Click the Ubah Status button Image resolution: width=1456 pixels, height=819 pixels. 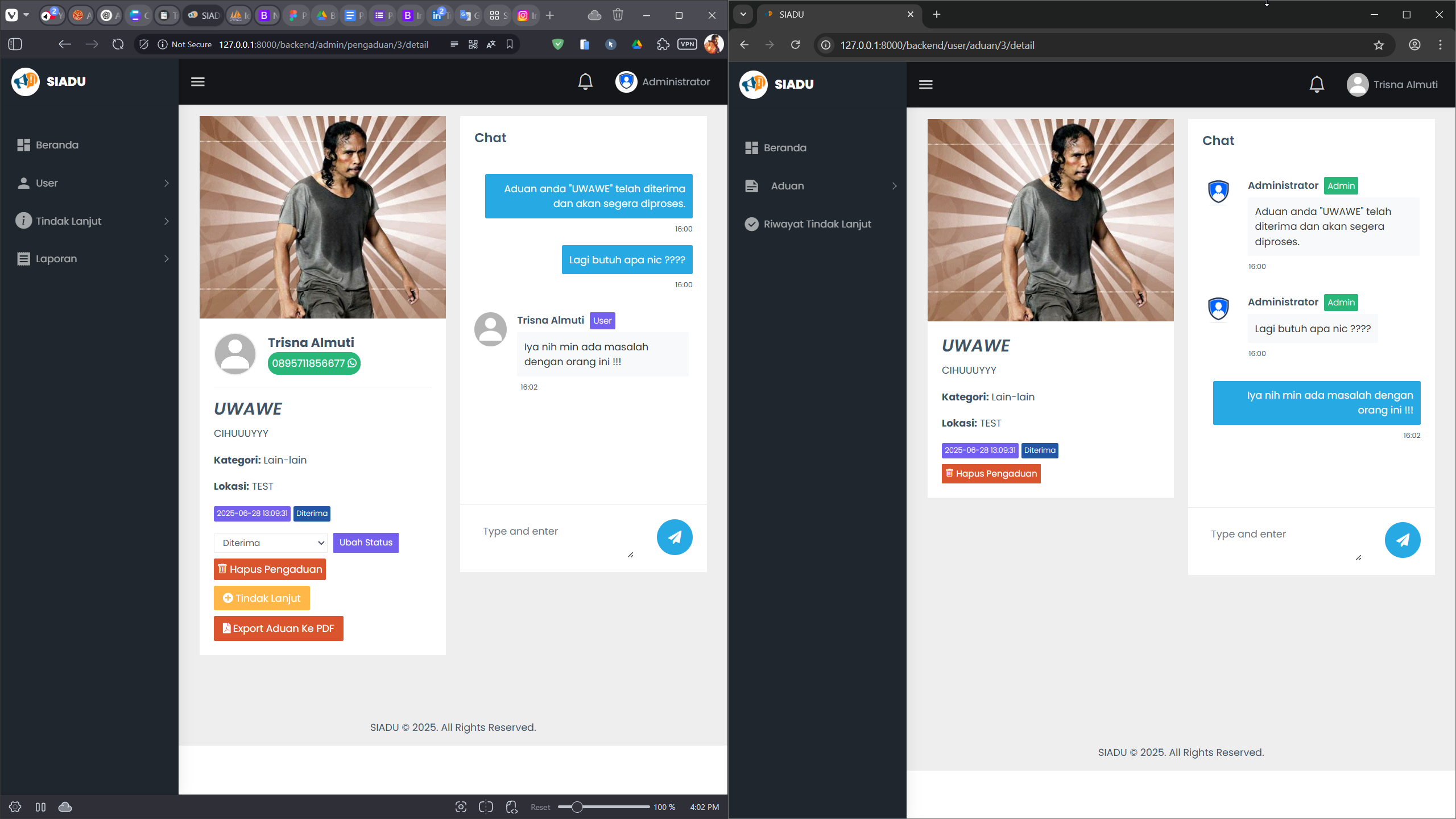coord(366,543)
